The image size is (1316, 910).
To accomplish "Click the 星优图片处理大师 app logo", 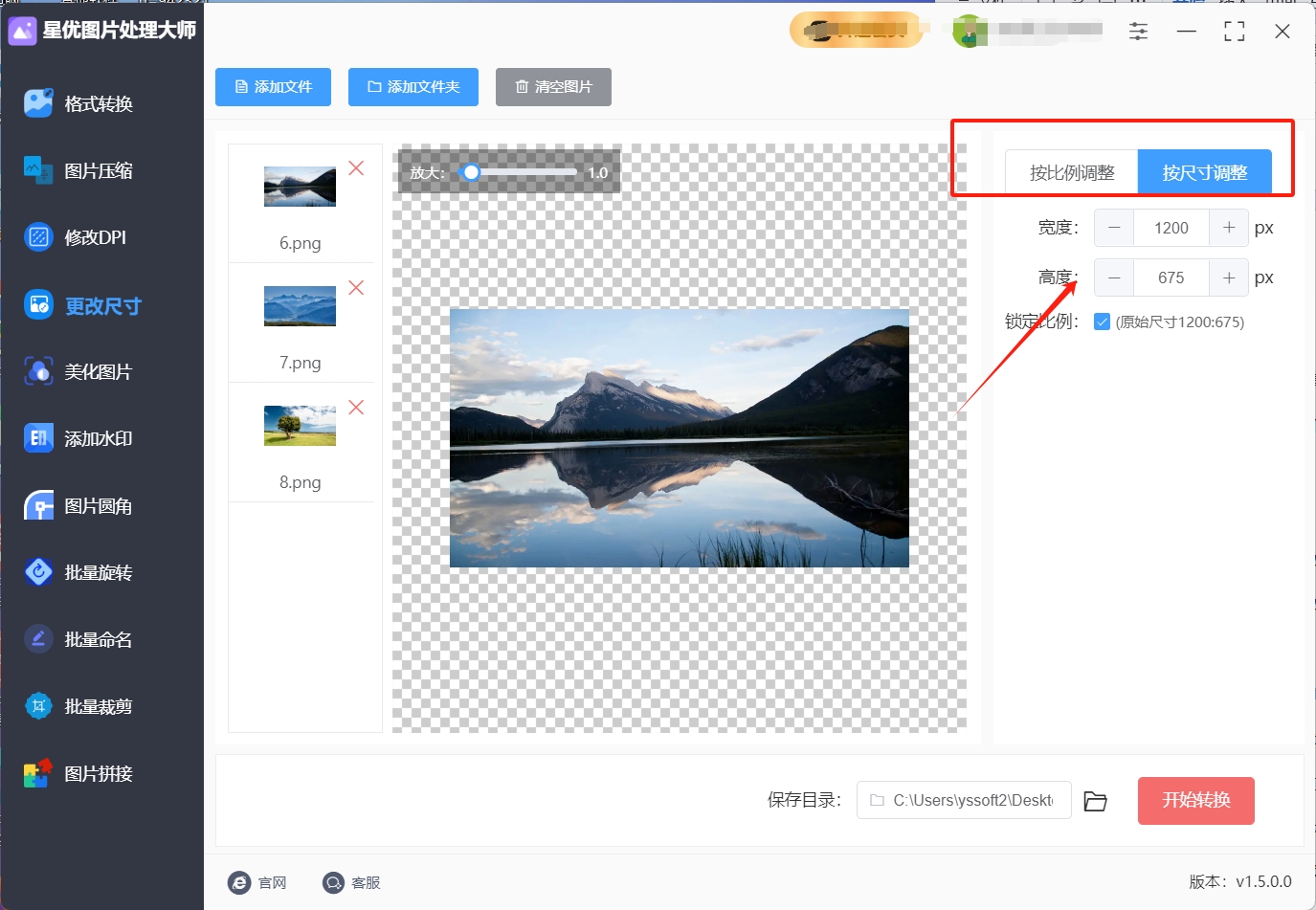I will [22, 31].
